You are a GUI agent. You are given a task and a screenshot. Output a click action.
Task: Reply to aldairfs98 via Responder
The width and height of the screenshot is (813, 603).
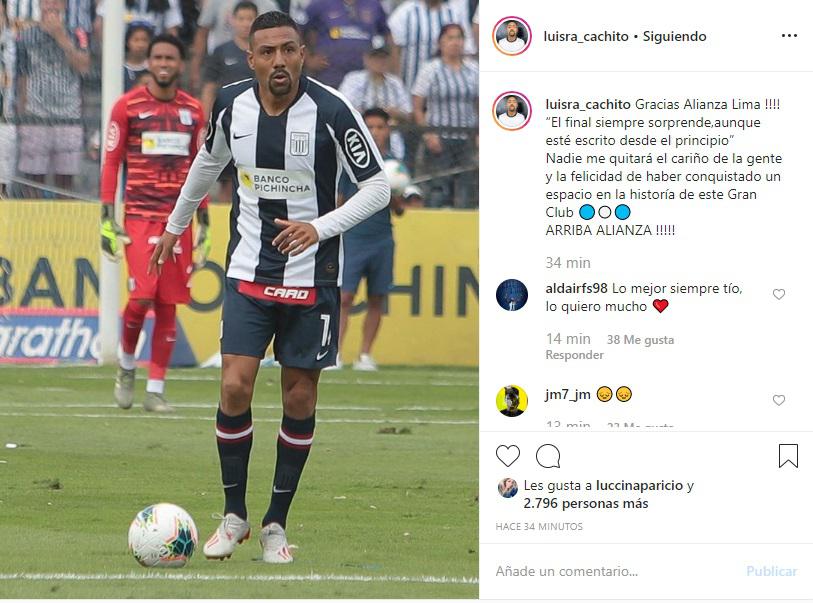click(574, 355)
